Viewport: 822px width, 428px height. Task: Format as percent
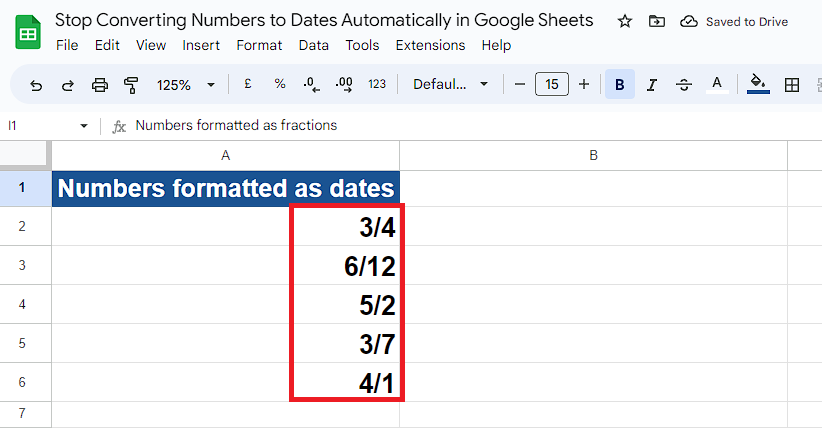point(280,84)
